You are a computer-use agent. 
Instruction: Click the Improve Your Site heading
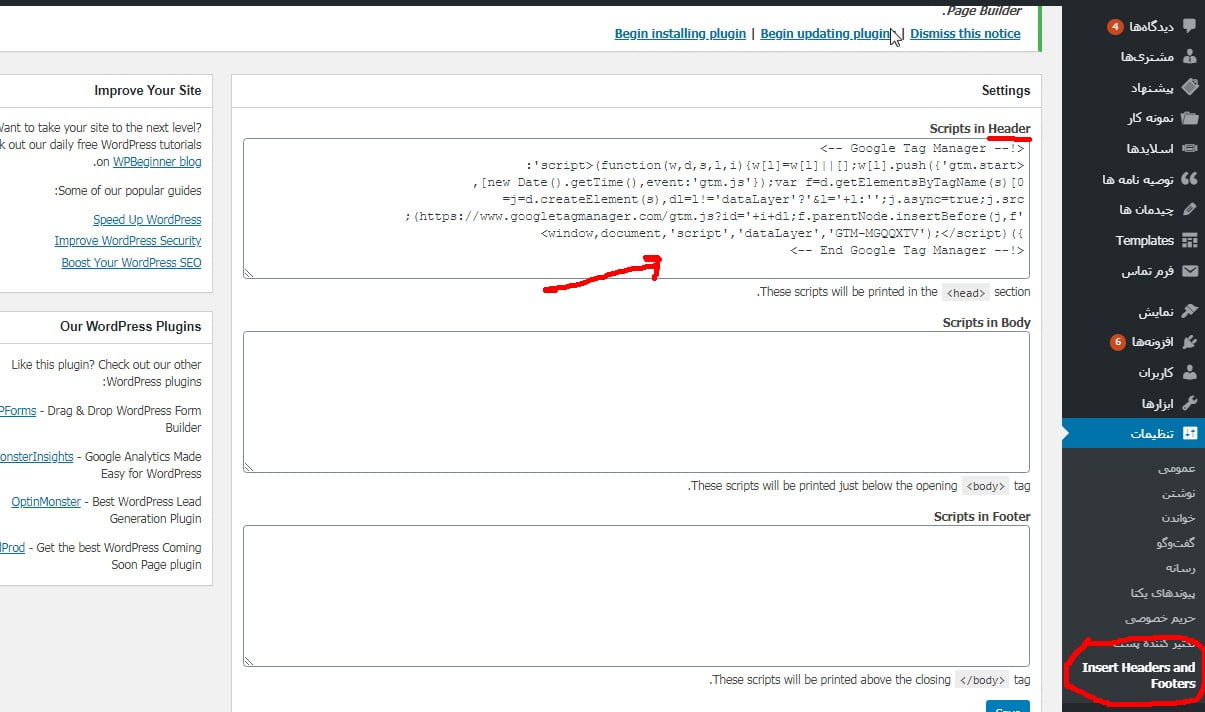point(148,90)
